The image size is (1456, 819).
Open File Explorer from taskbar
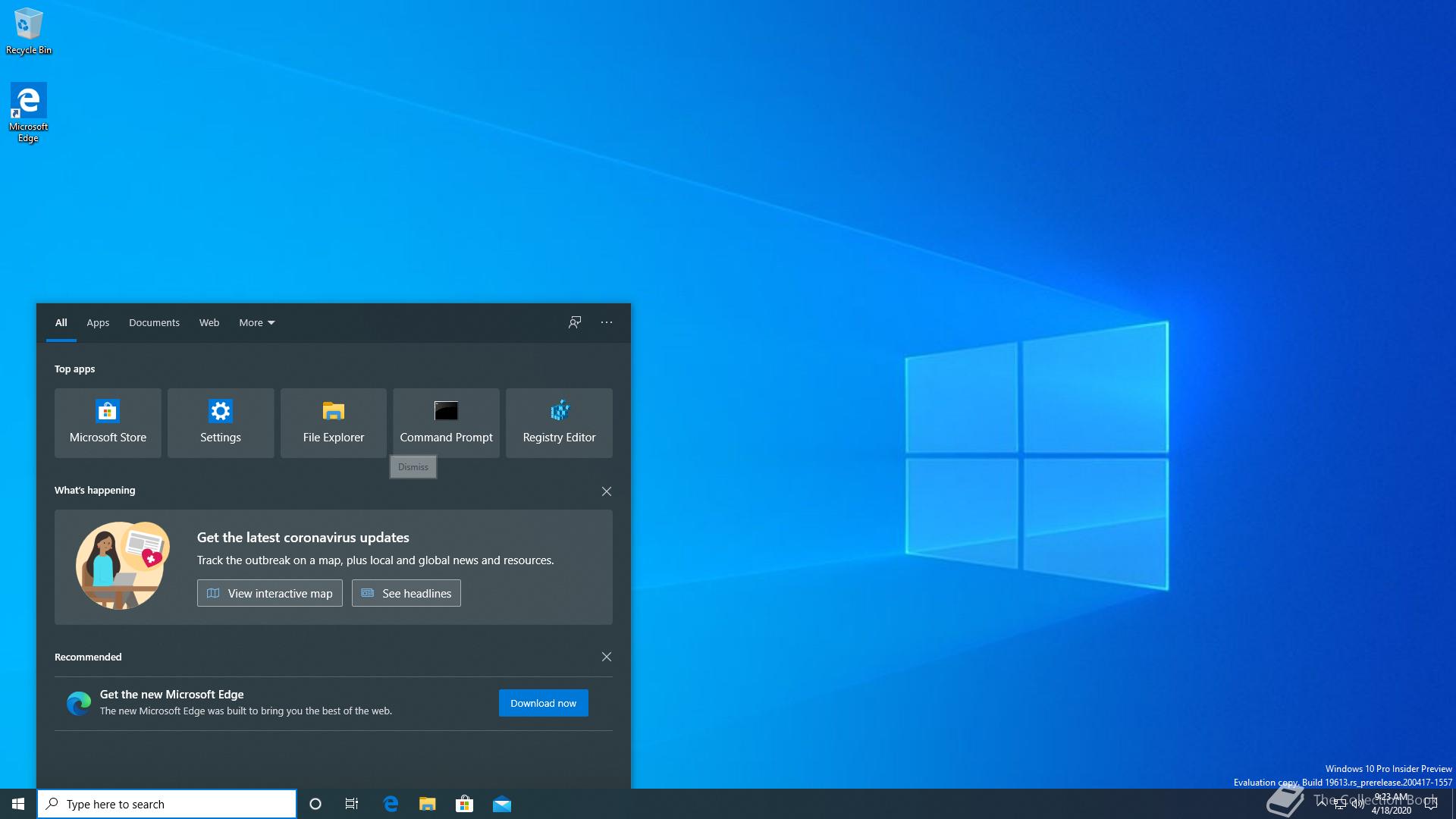tap(428, 804)
